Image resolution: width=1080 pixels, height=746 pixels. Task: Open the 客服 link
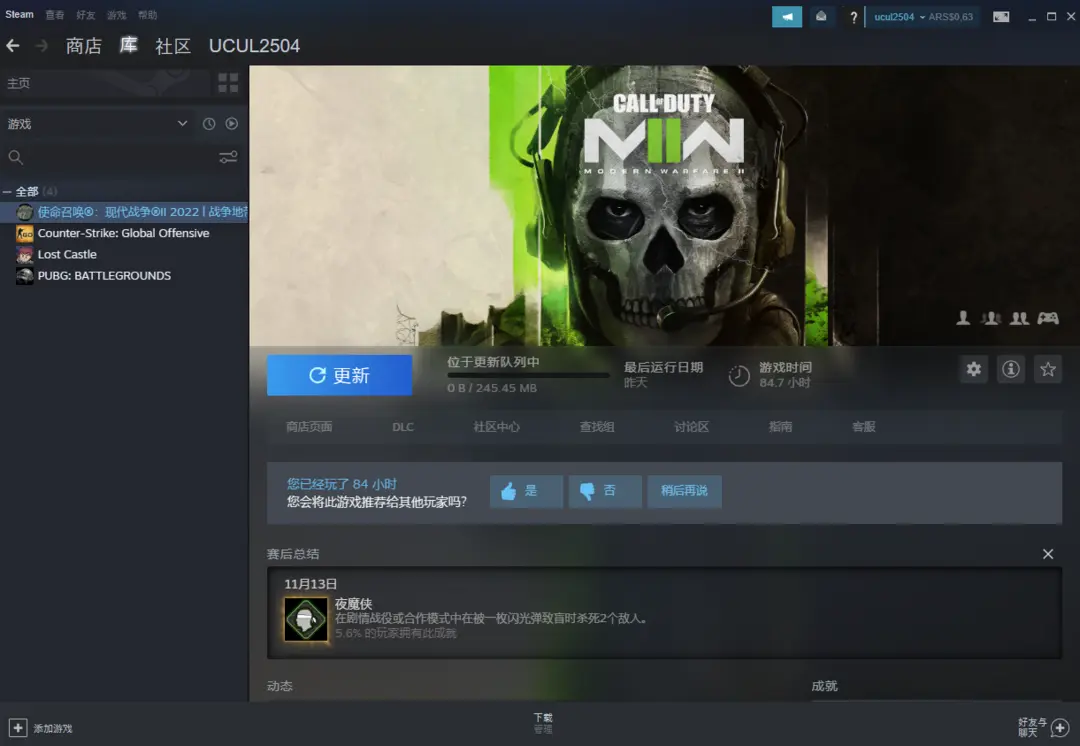click(x=864, y=427)
